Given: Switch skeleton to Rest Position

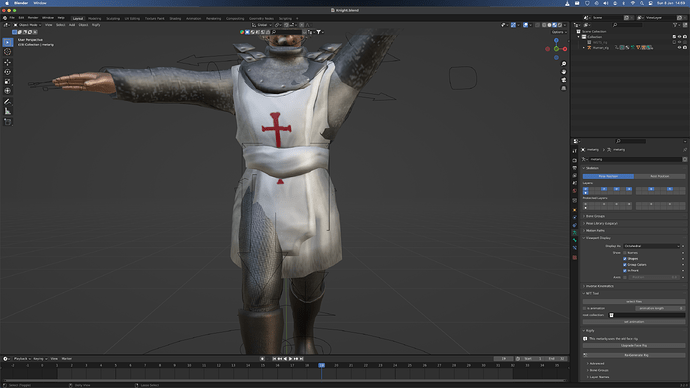Looking at the screenshot, I should (659, 176).
